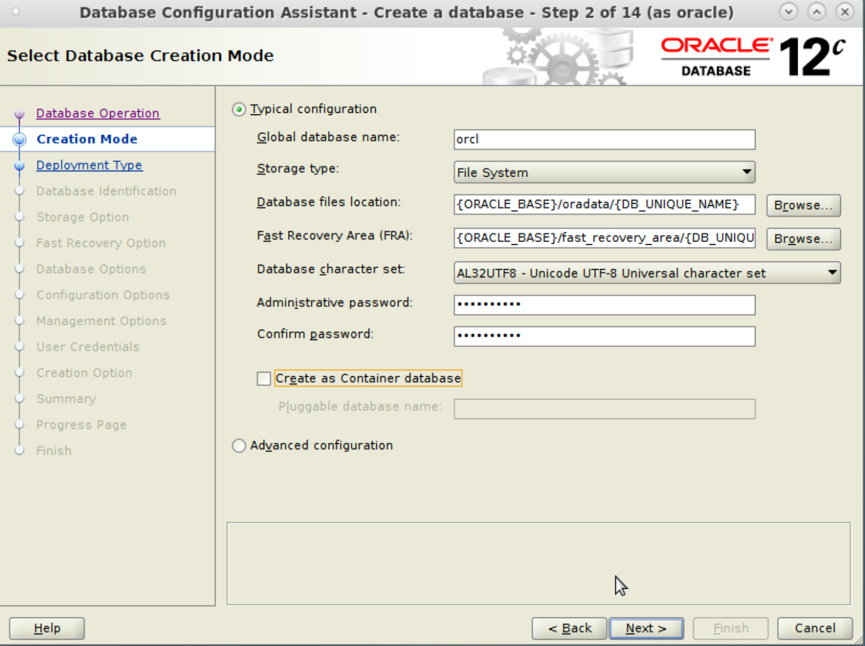Enable Create as Container database checkbox
Viewport: 865px width, 646px height.
(264, 378)
